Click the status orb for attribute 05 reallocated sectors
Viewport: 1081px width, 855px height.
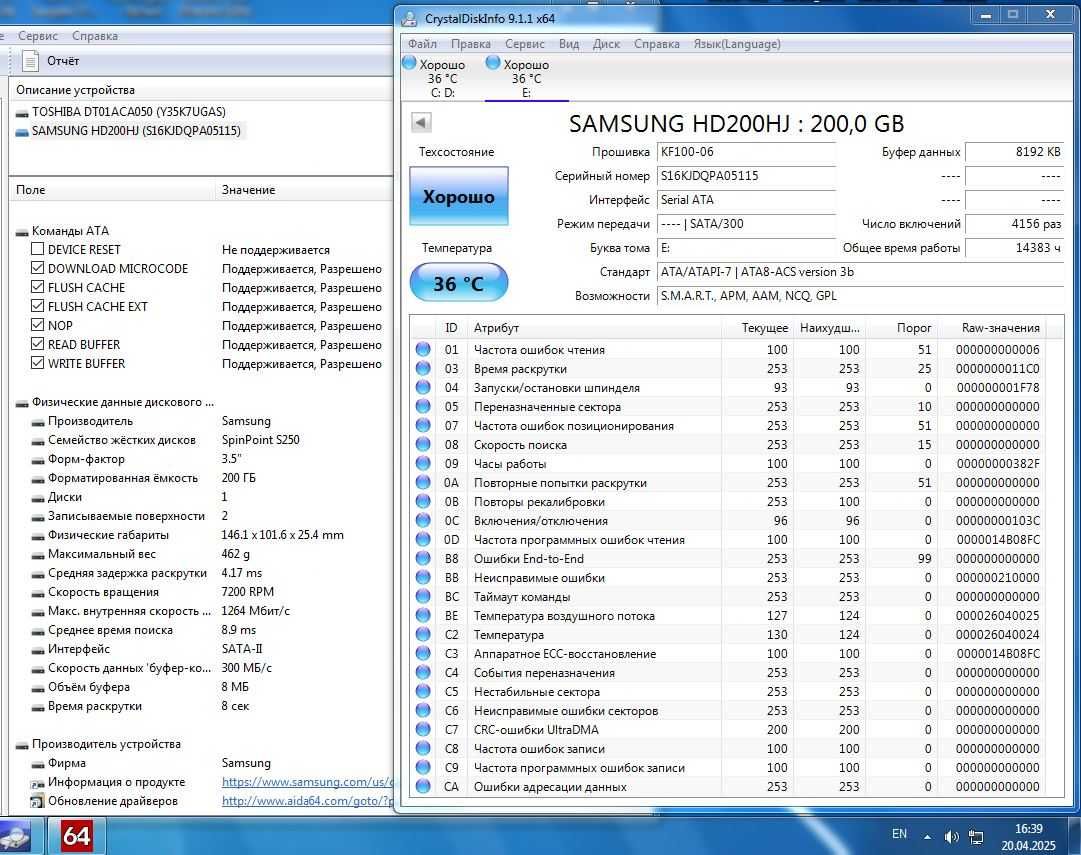point(423,407)
